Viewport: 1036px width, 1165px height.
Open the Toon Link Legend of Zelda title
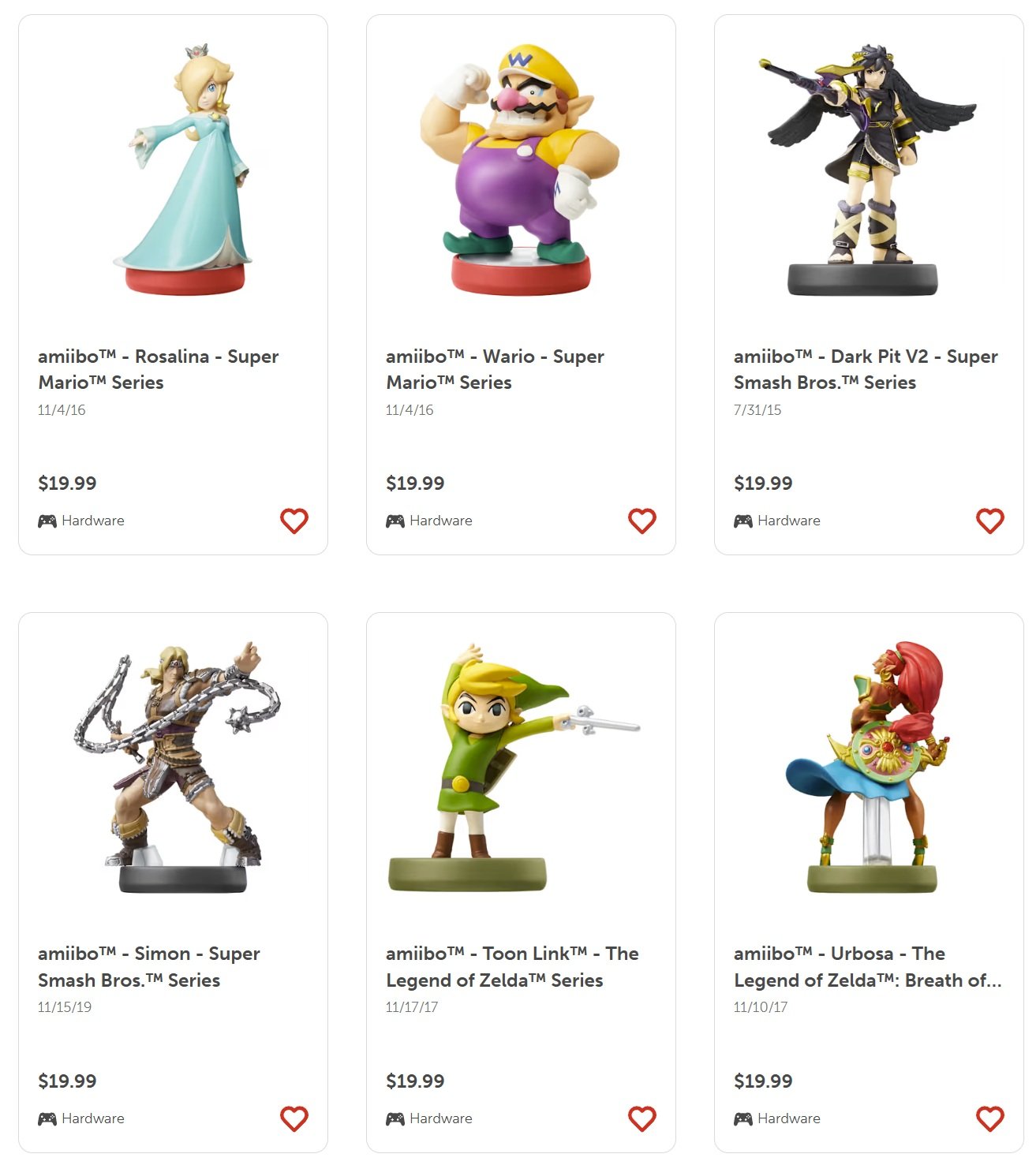click(512, 967)
